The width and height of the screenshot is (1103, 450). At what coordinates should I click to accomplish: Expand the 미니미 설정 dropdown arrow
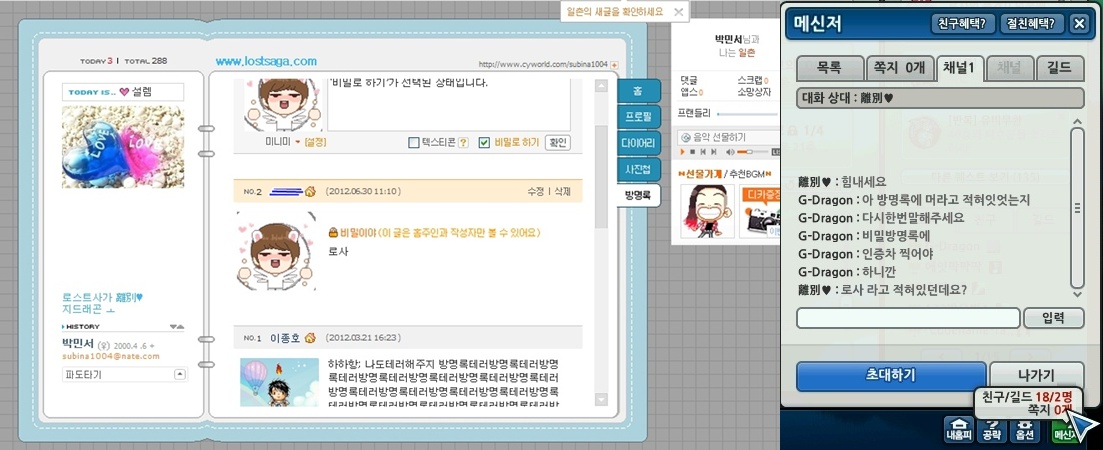(x=298, y=143)
